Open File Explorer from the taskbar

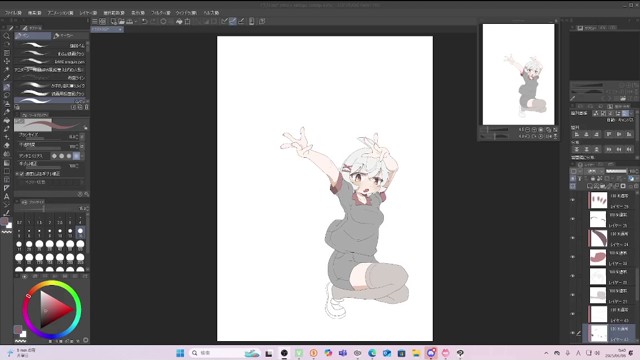(416, 353)
